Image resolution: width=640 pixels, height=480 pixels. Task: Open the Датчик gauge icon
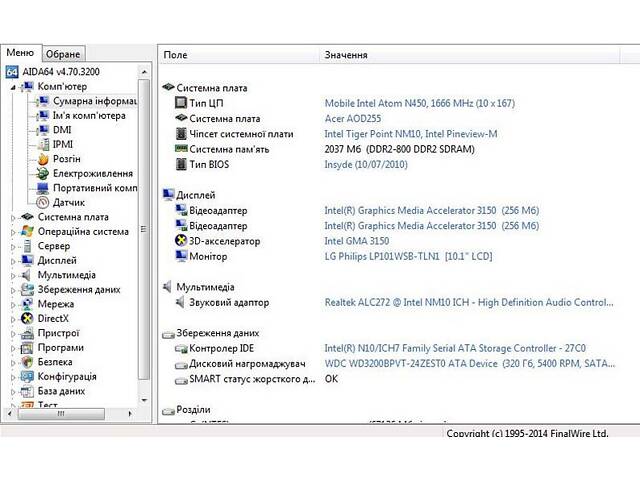(42, 202)
